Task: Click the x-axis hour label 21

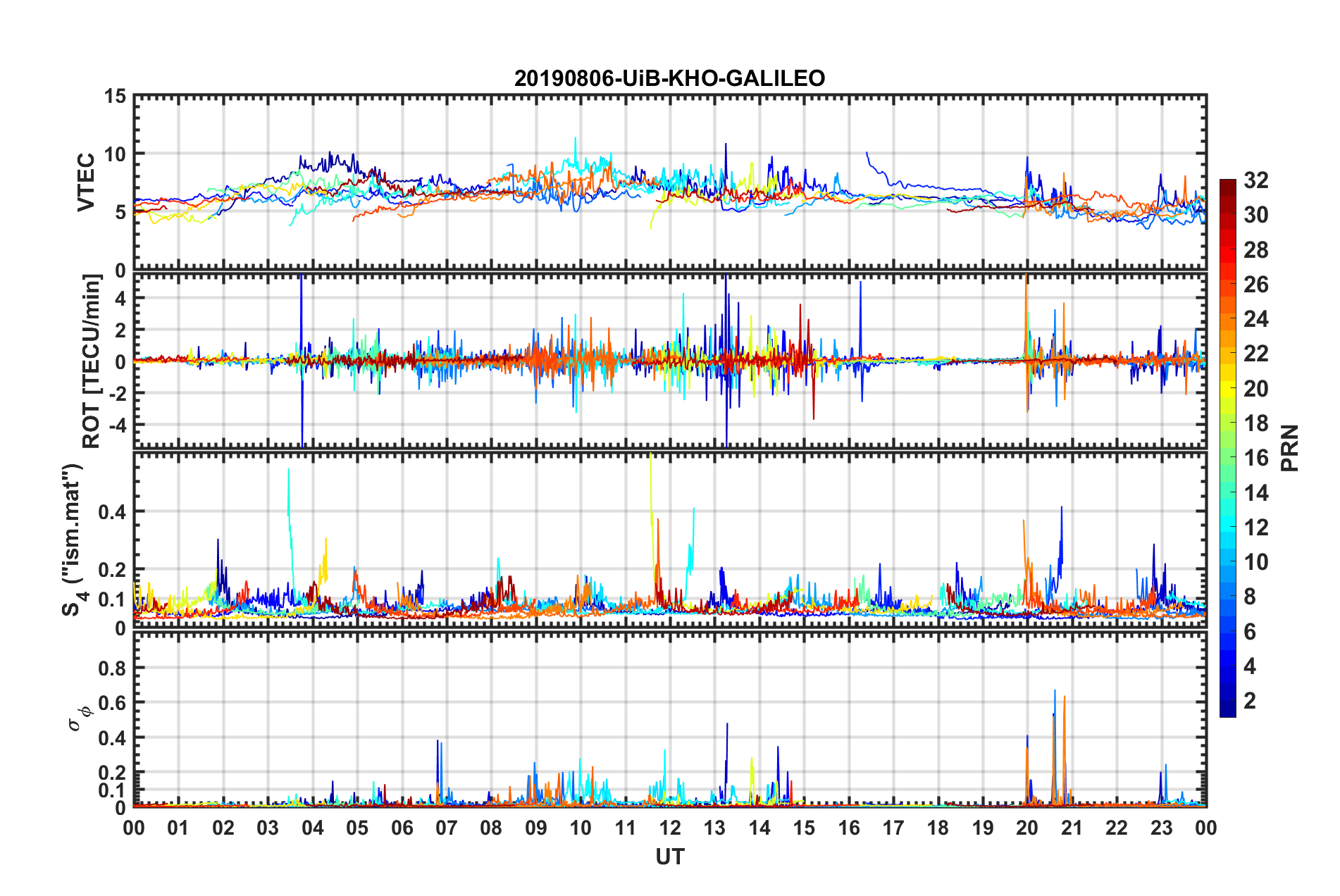Action: point(1072,828)
